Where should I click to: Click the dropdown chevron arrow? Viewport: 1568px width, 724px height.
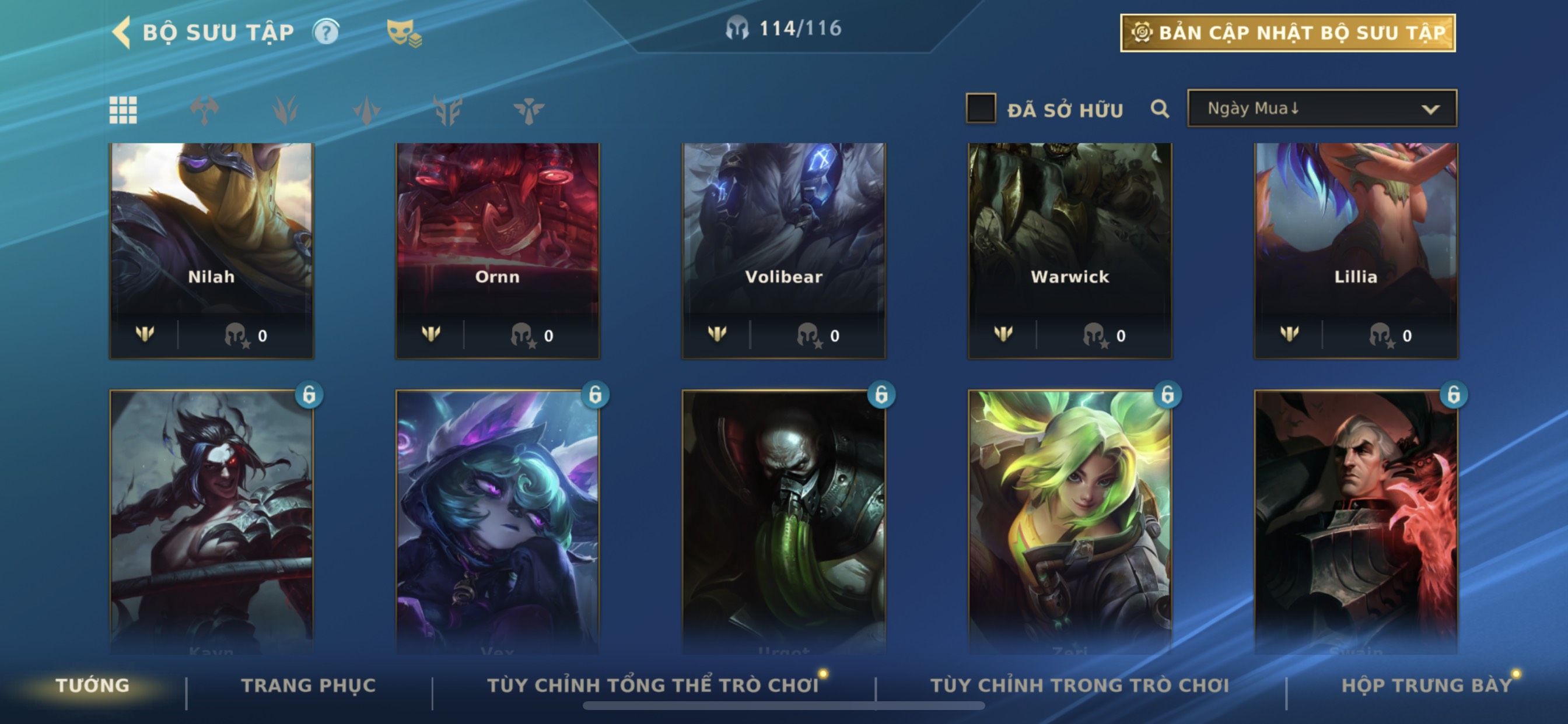1430,110
